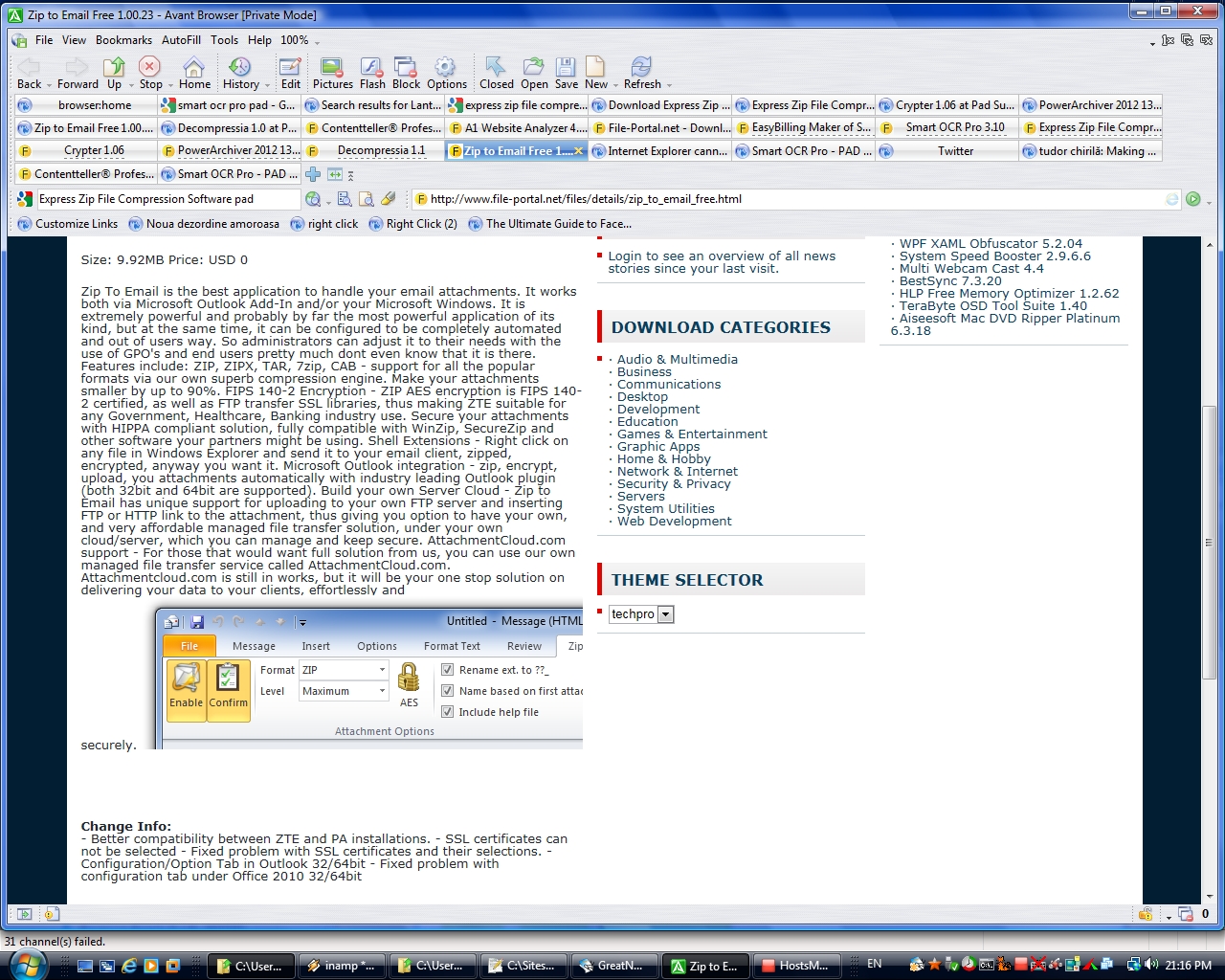Viewport: 1225px width, 980px height.
Task: Open The Ultimate Guide to Face bookmark
Action: [x=549, y=224]
